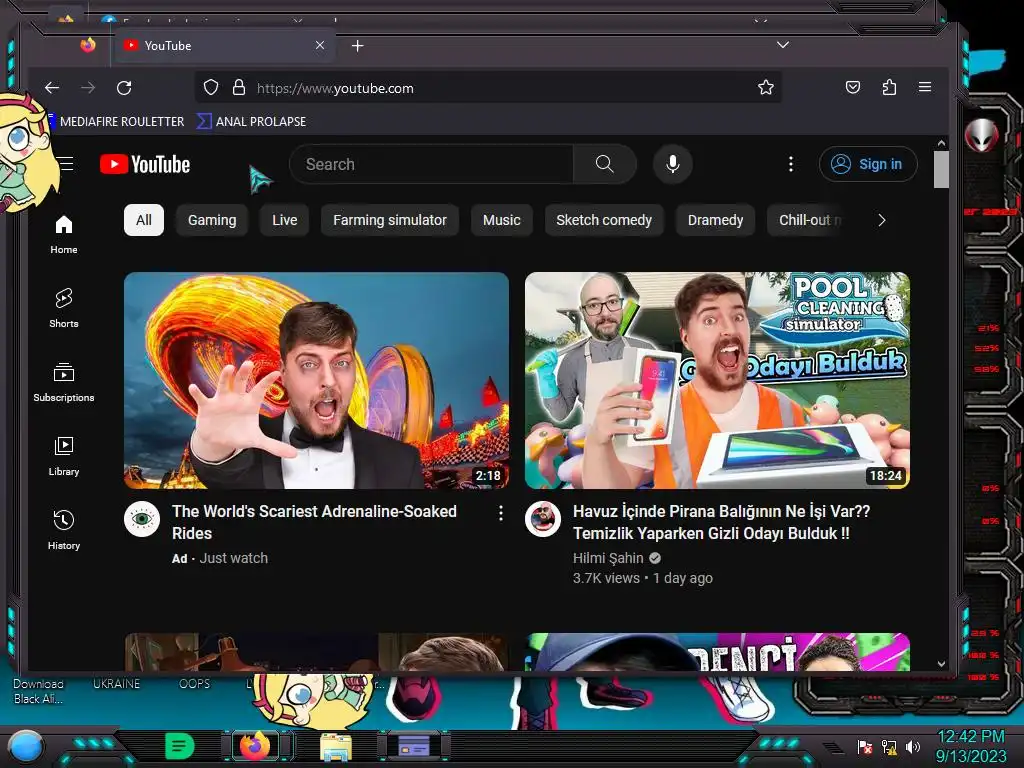Click the YouTube search magnifier button

[605, 164]
